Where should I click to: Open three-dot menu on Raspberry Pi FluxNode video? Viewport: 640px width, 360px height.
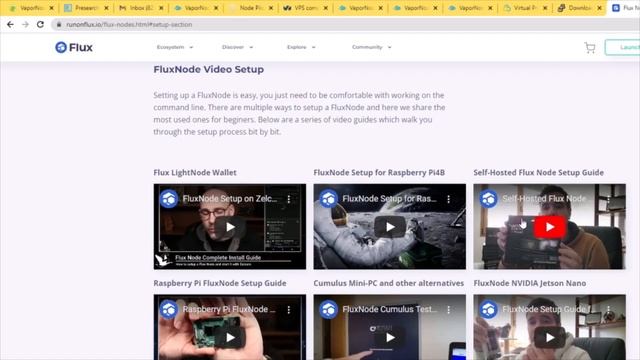coord(289,310)
